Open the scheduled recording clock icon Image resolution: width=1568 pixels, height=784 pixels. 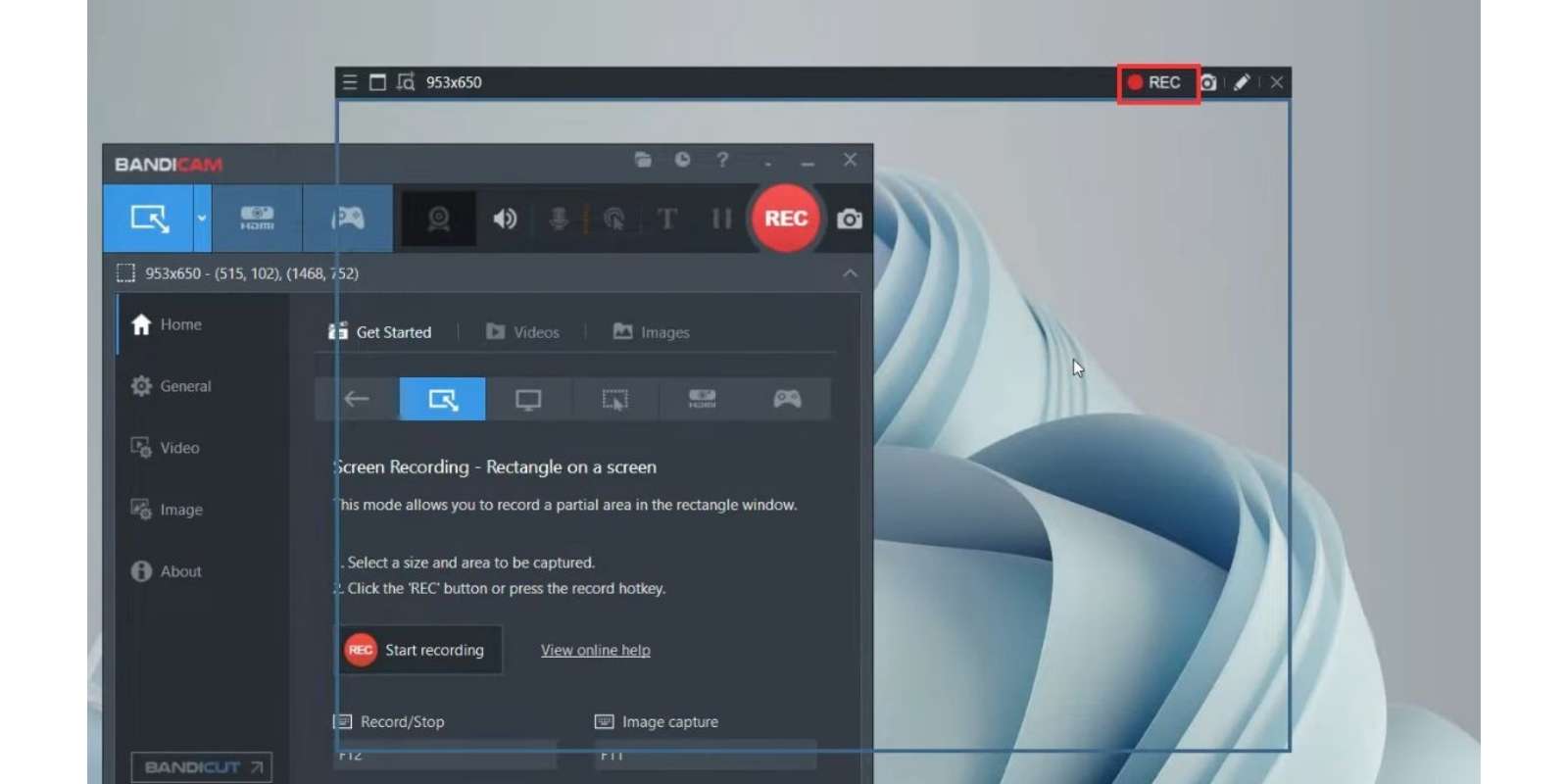tap(682, 160)
